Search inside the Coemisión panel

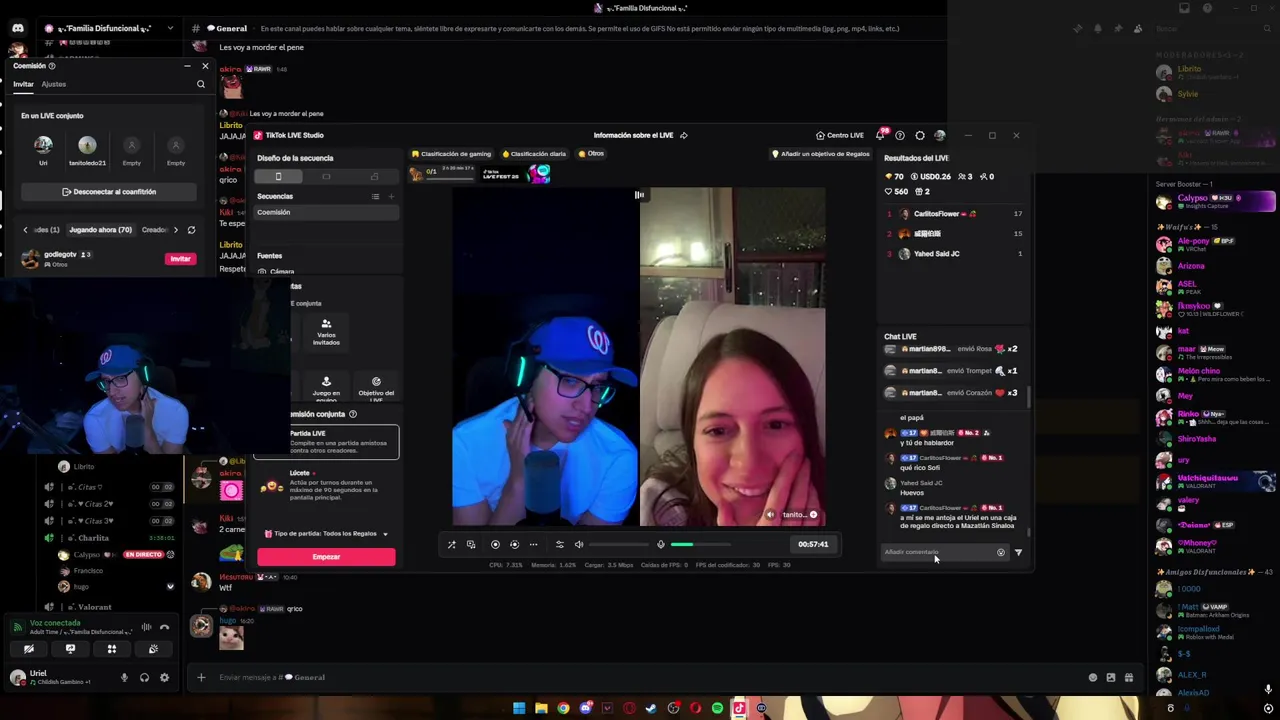[200, 84]
